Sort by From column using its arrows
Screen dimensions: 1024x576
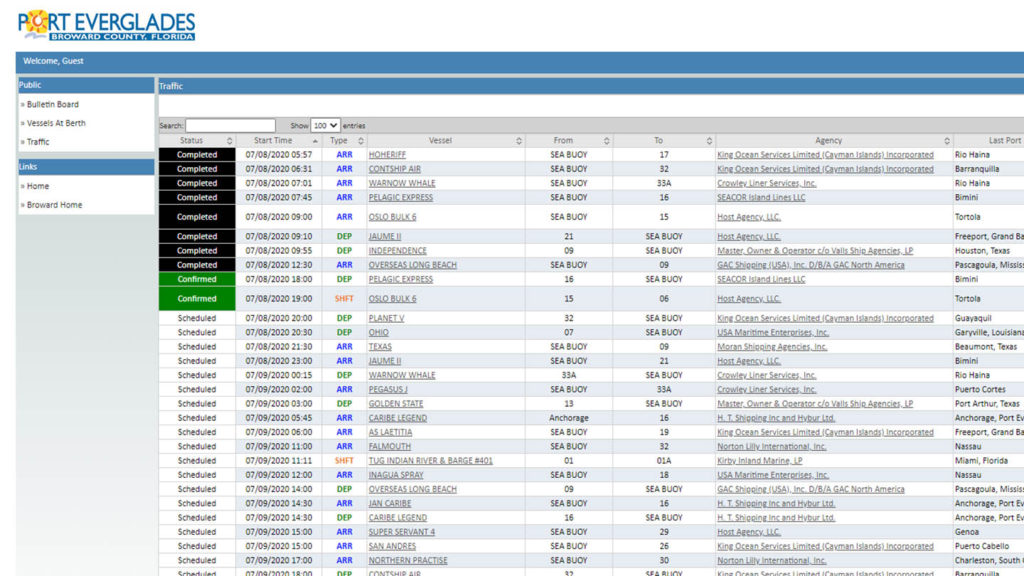(x=606, y=141)
